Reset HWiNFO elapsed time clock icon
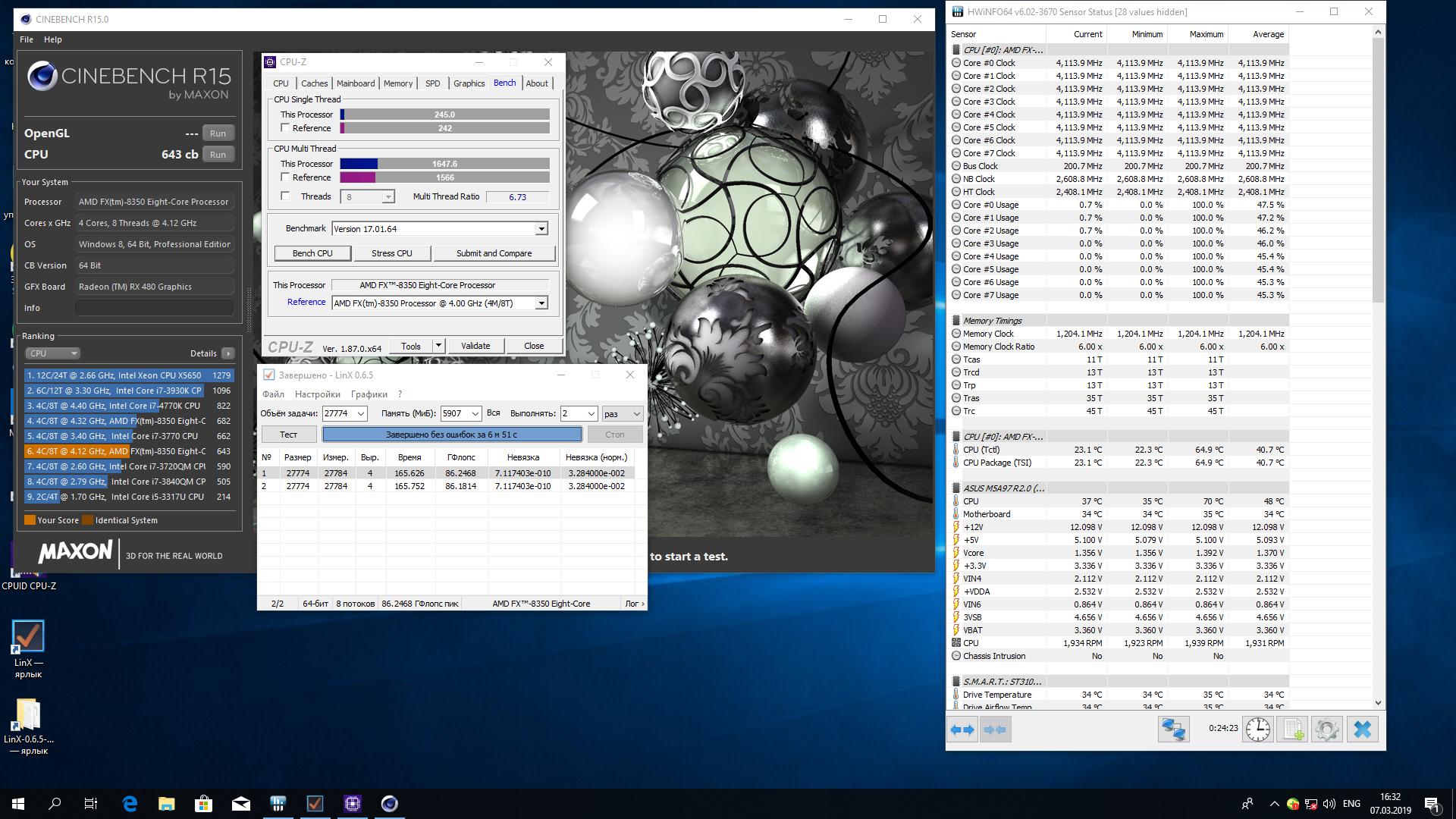Screen dimensions: 1456x819 (1257, 730)
